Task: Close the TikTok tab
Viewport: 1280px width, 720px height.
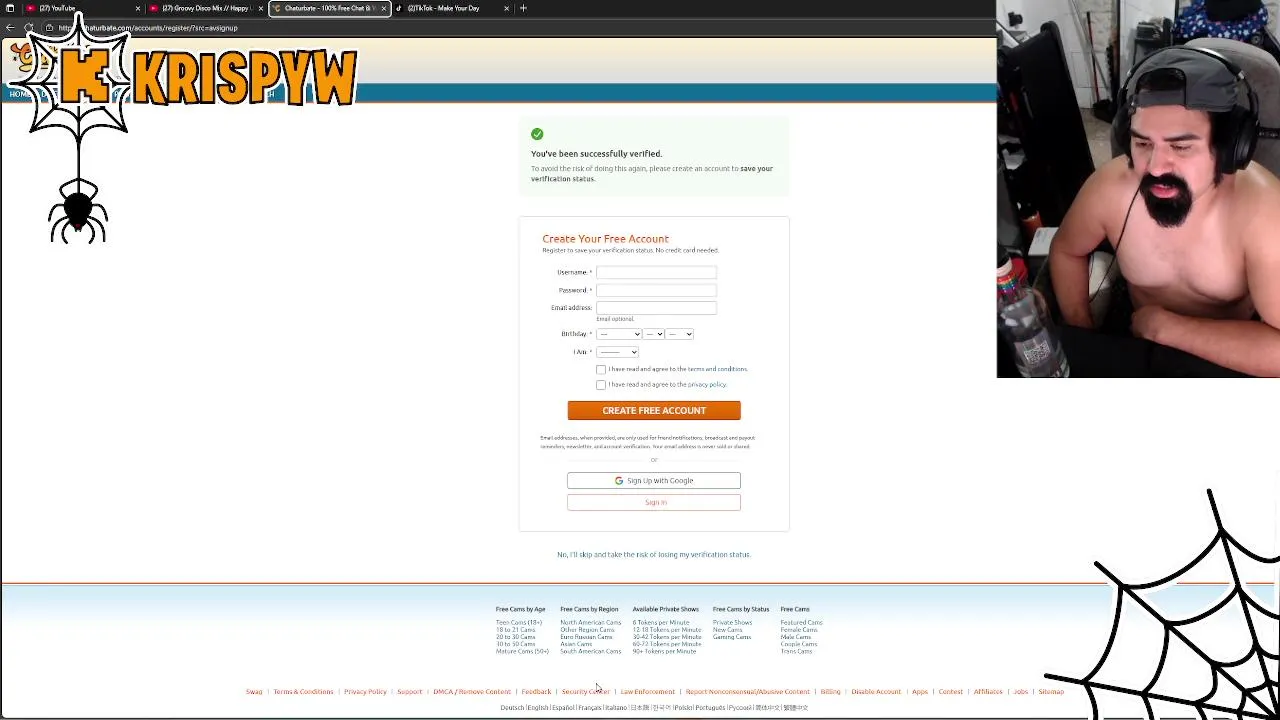Action: [506, 8]
